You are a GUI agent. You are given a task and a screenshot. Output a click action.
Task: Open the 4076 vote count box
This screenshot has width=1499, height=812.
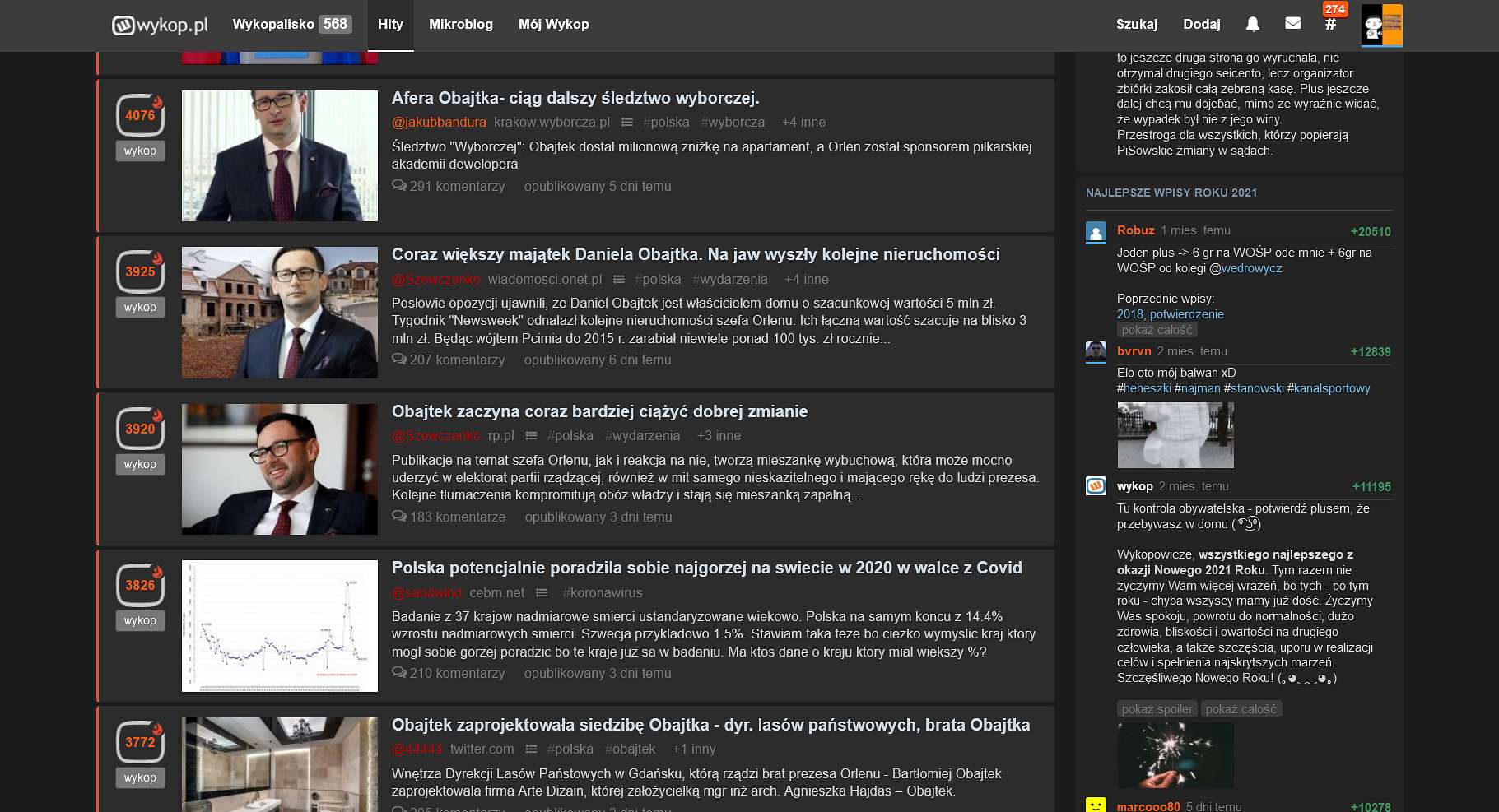point(140,115)
